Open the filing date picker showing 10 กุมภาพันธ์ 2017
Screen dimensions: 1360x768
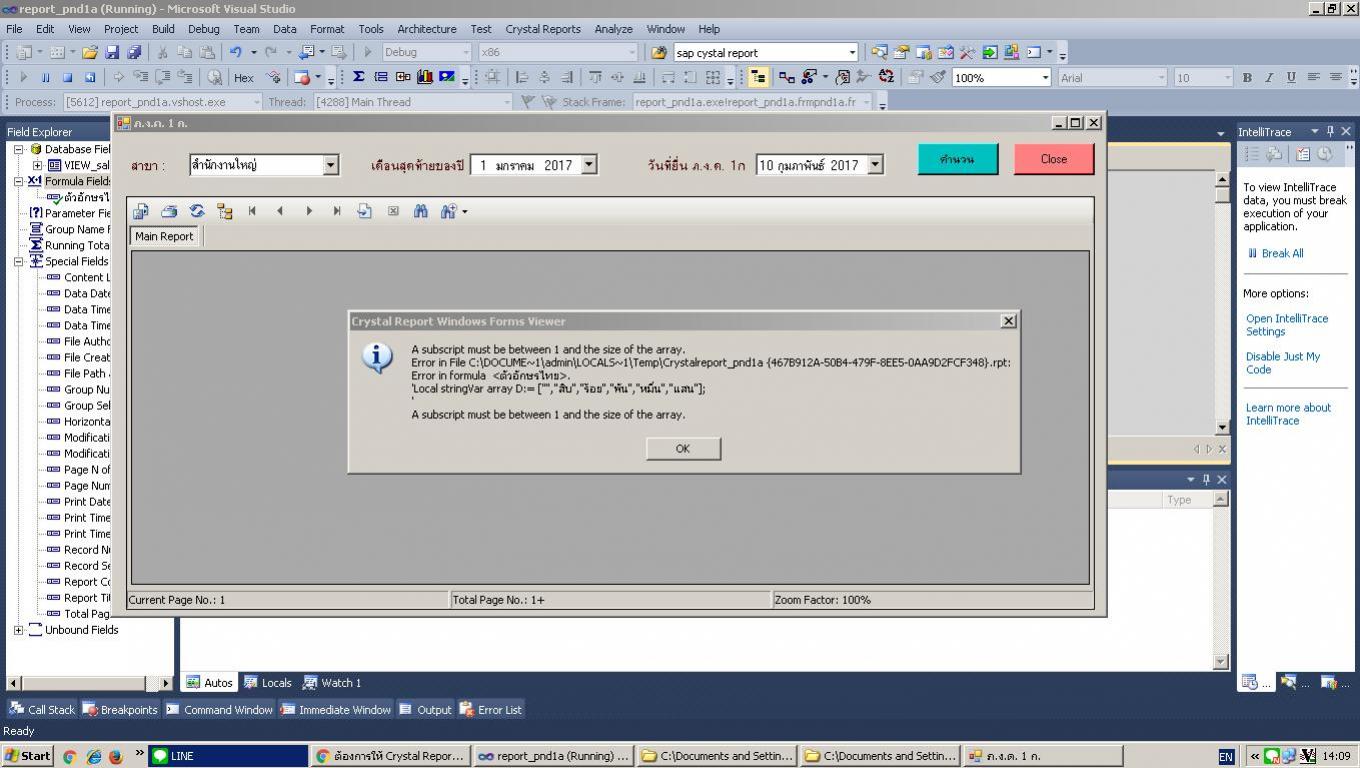[x=875, y=165]
